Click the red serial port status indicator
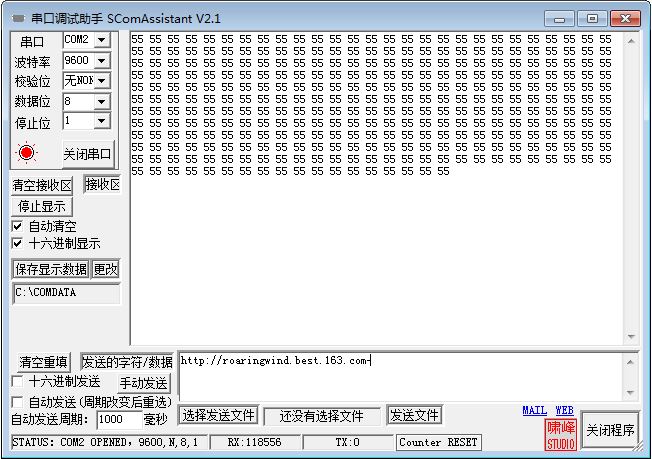 (x=27, y=153)
